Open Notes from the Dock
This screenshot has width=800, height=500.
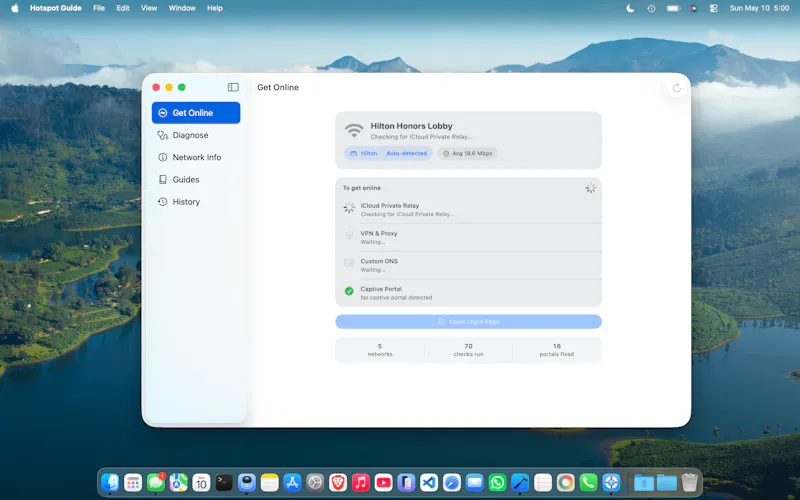coord(269,482)
